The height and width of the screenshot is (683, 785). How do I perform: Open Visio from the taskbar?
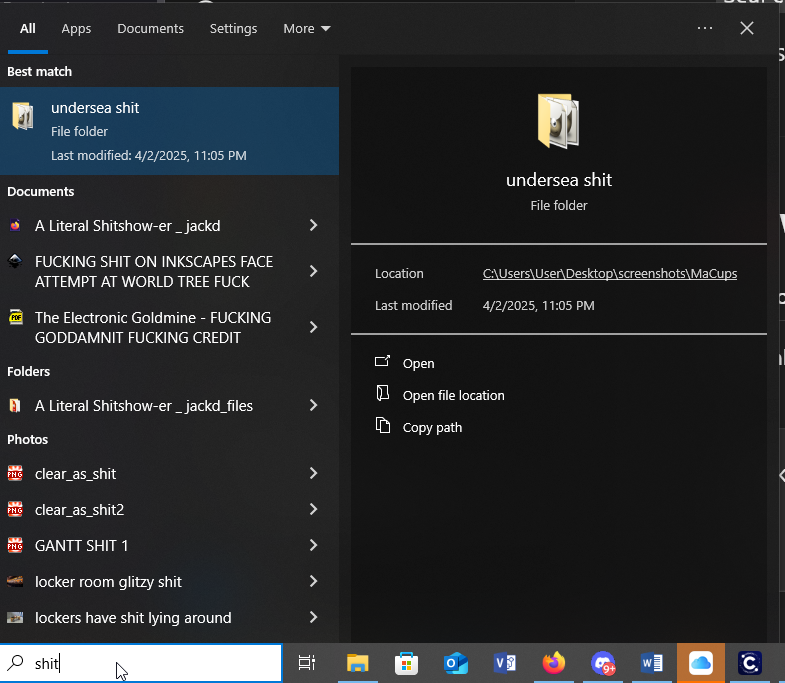click(x=505, y=663)
